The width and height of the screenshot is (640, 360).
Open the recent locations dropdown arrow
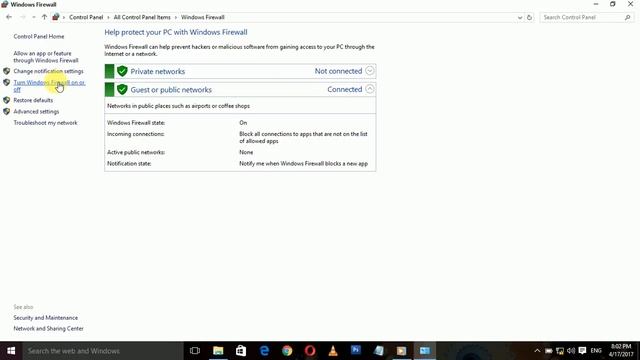tap(33, 17)
